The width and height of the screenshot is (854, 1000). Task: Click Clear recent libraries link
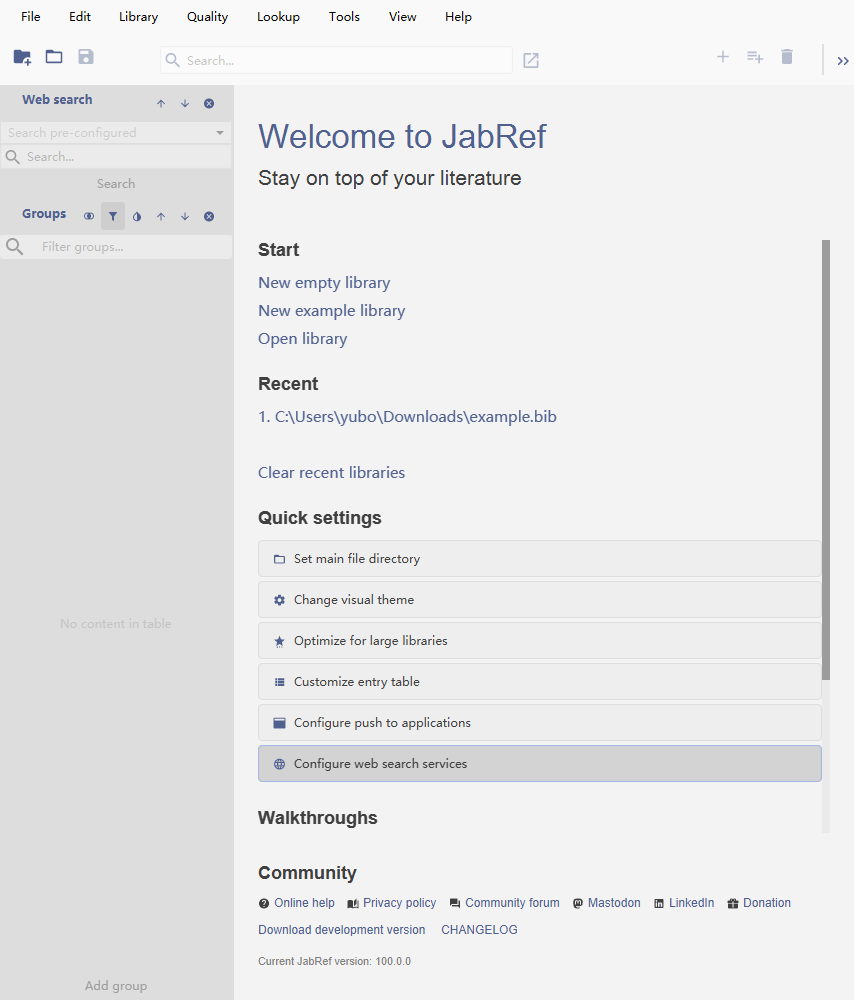coord(332,473)
